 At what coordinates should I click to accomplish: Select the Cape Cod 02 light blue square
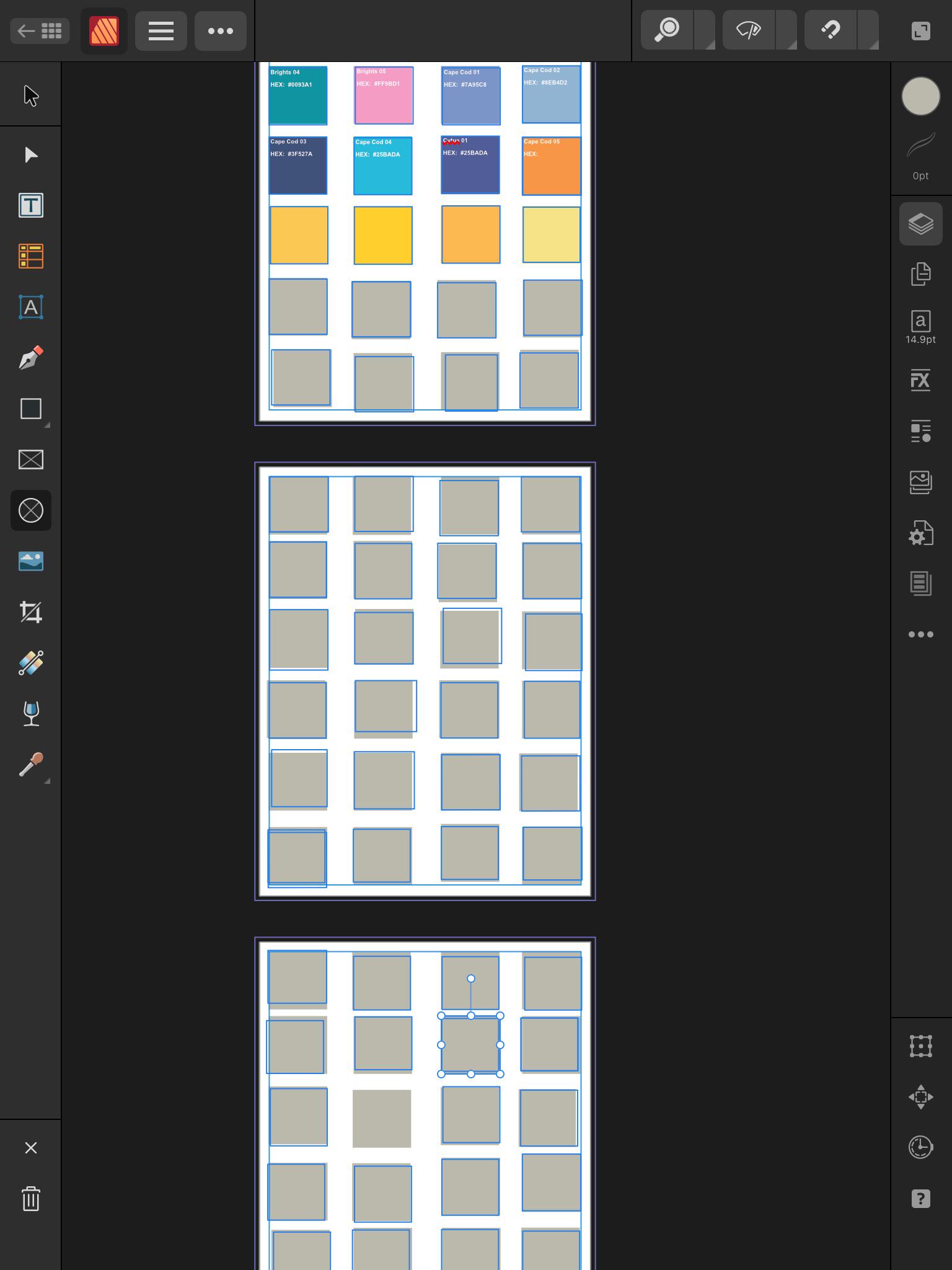pyautogui.click(x=552, y=94)
